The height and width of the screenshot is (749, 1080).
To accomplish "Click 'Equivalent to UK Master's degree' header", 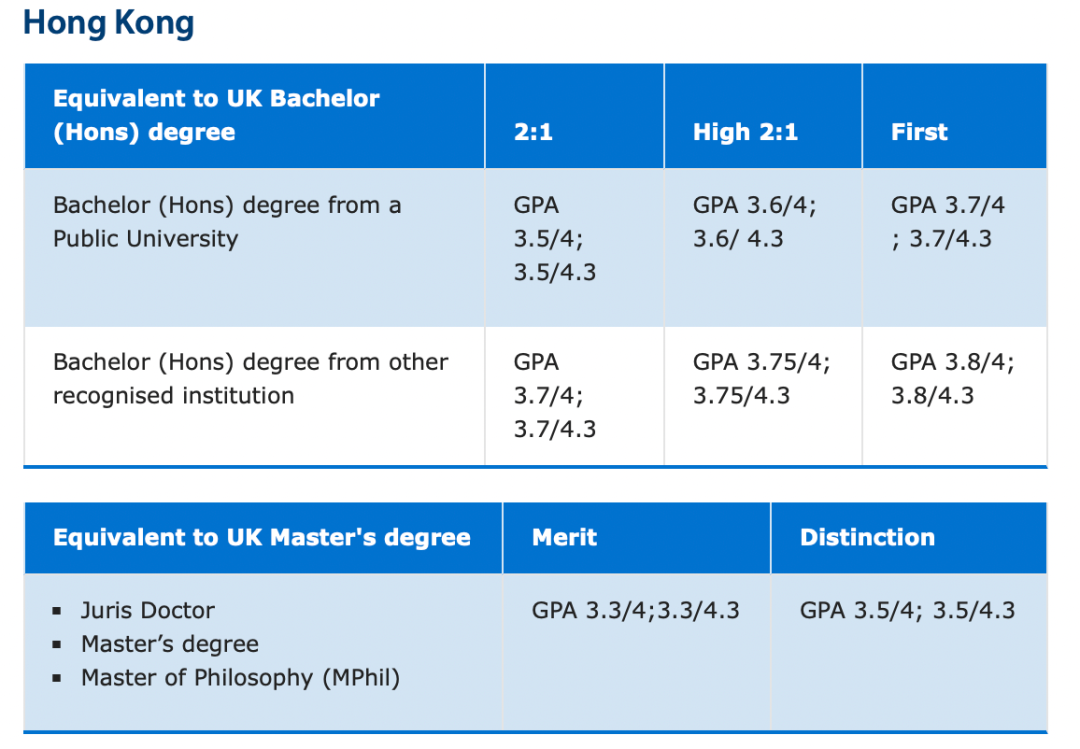I will pyautogui.click(x=261, y=537).
